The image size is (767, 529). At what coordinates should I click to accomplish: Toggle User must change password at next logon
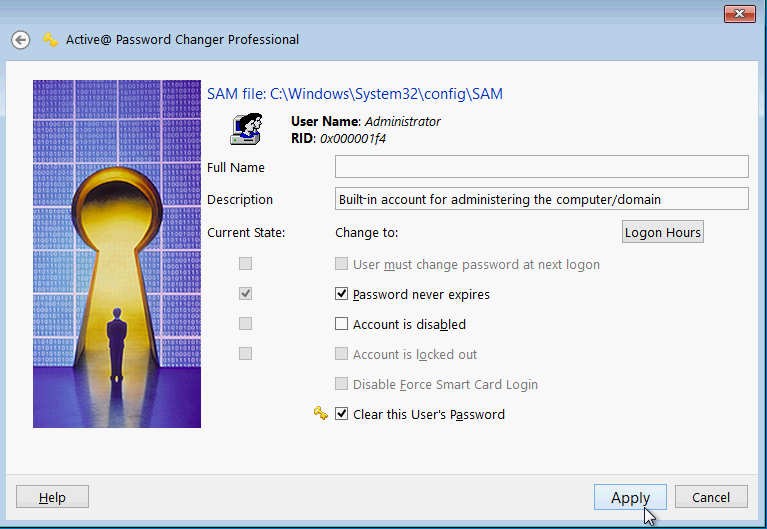tap(341, 264)
